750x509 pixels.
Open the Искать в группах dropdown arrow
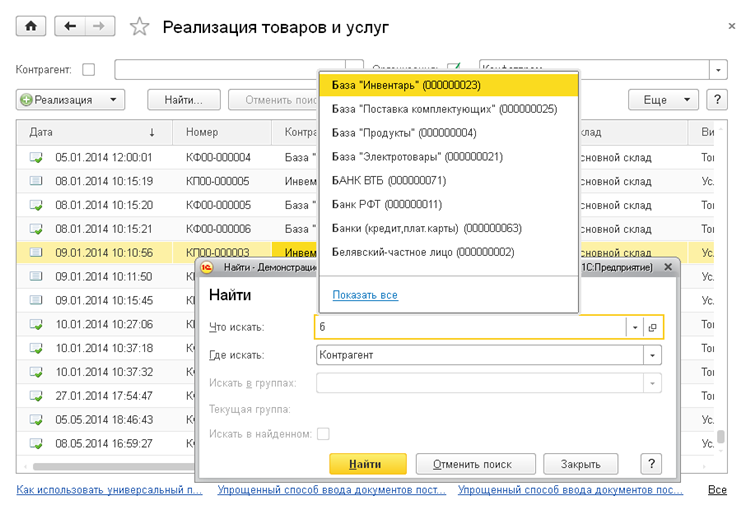652,383
